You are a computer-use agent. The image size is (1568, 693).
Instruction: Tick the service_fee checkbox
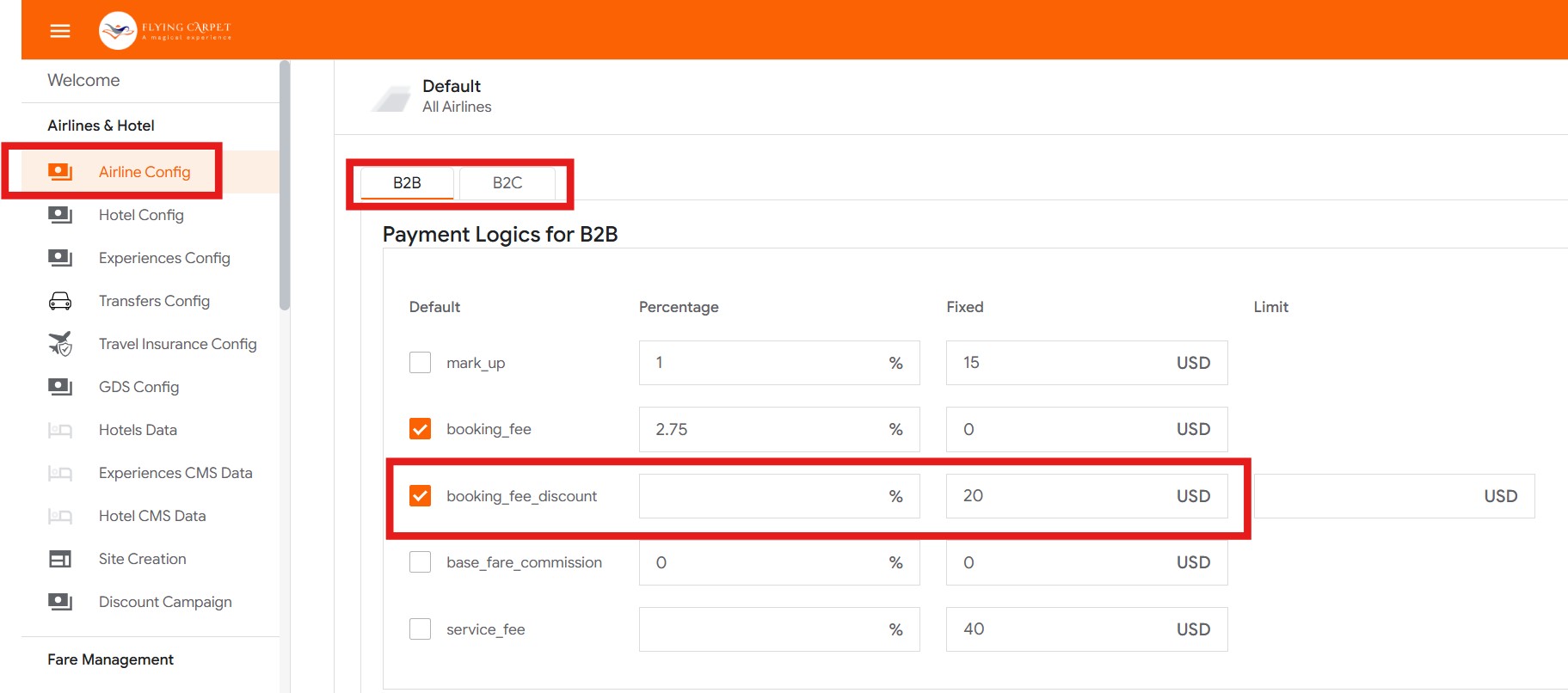coord(420,629)
